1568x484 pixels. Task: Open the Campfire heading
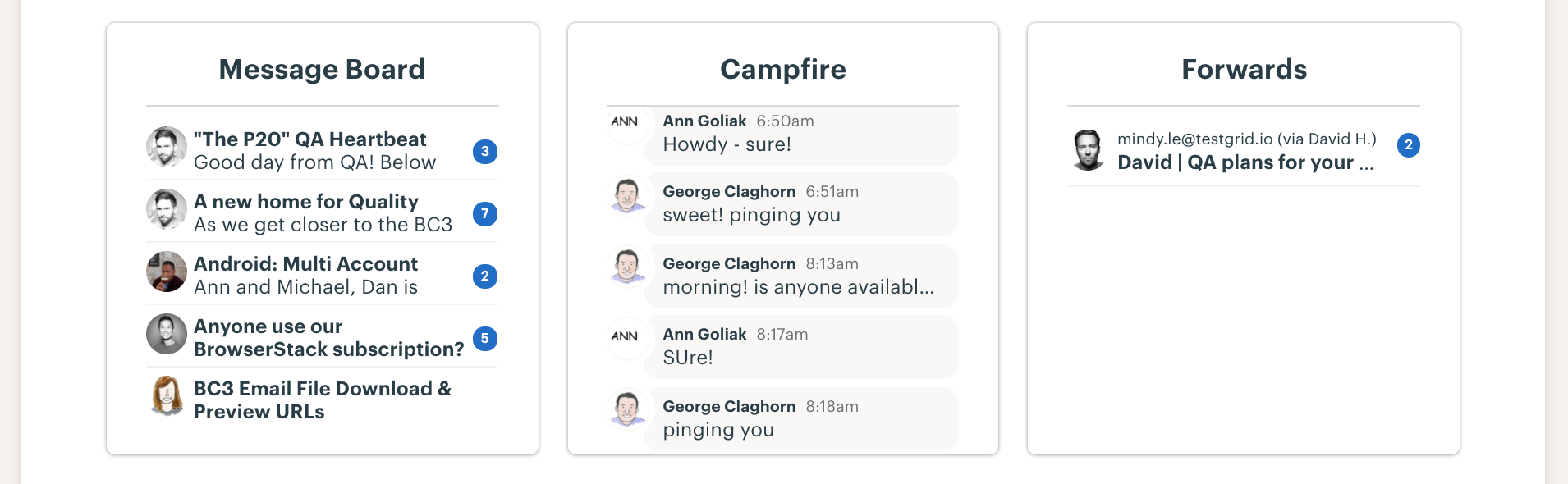pyautogui.click(x=783, y=70)
